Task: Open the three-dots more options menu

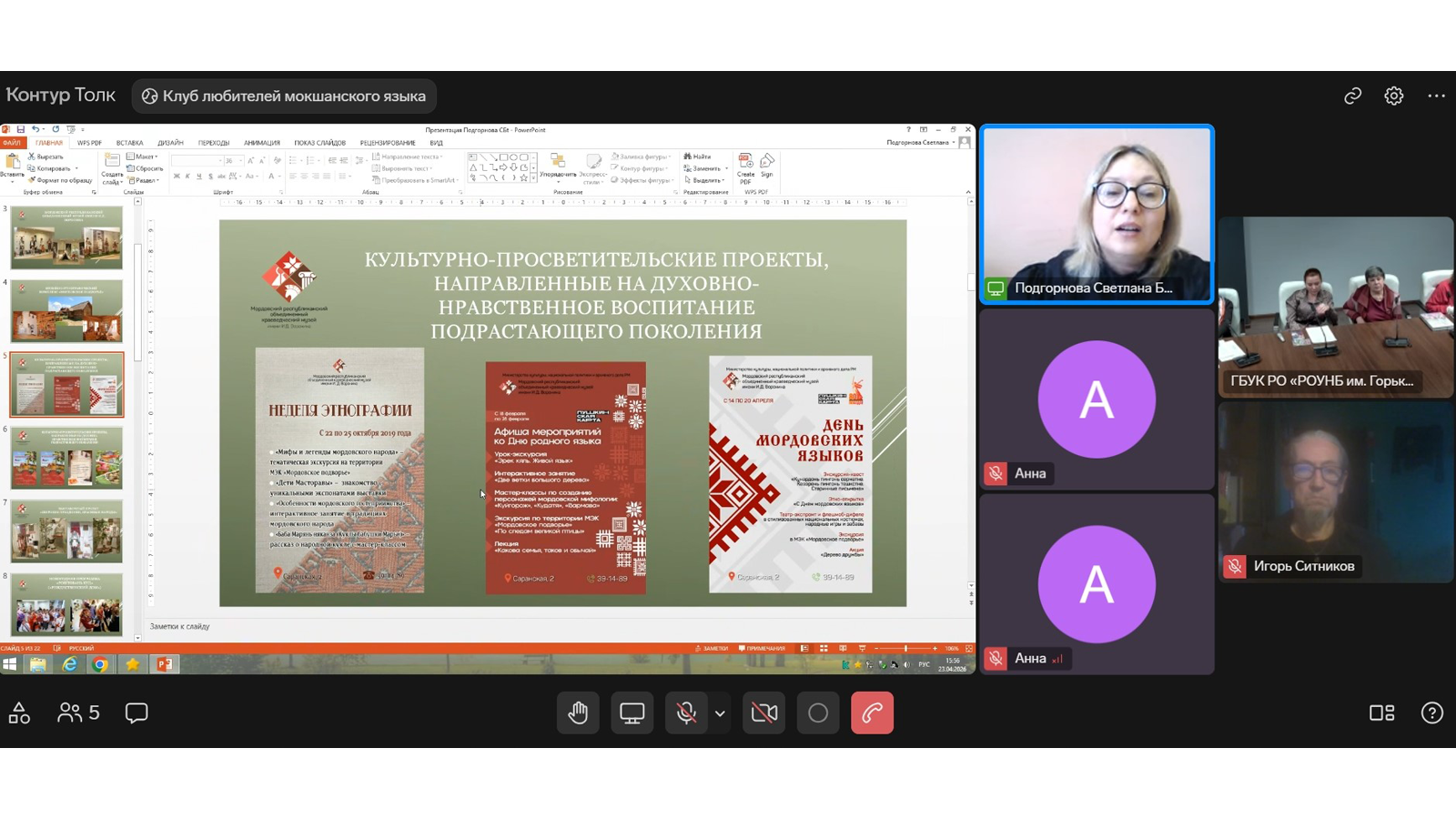Action: [1436, 96]
